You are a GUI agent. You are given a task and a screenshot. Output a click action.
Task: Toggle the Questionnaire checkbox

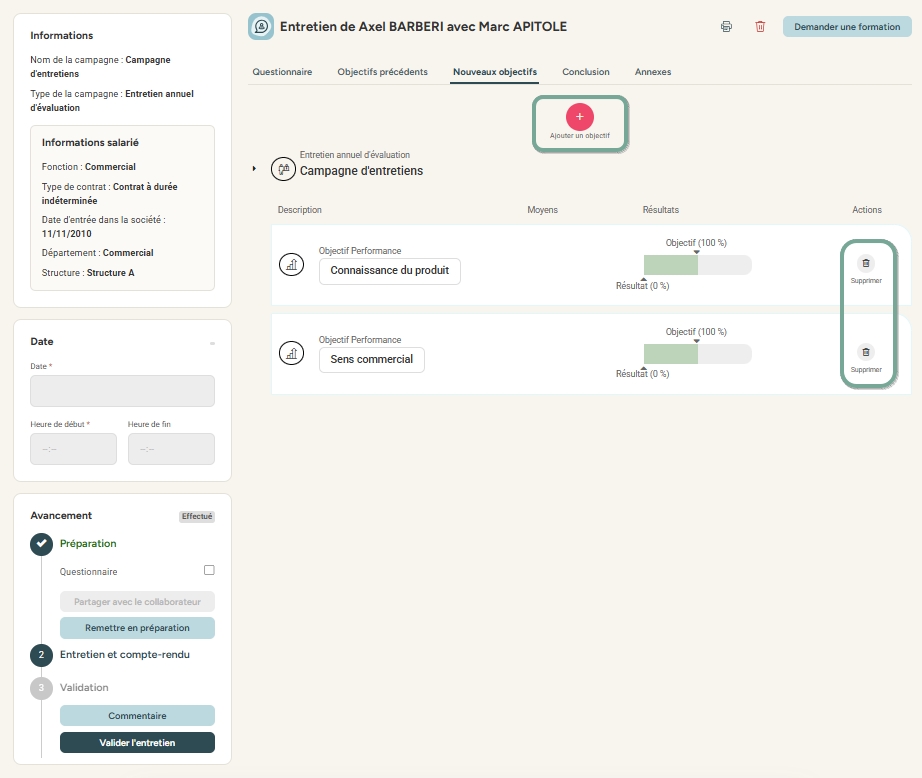tap(209, 571)
